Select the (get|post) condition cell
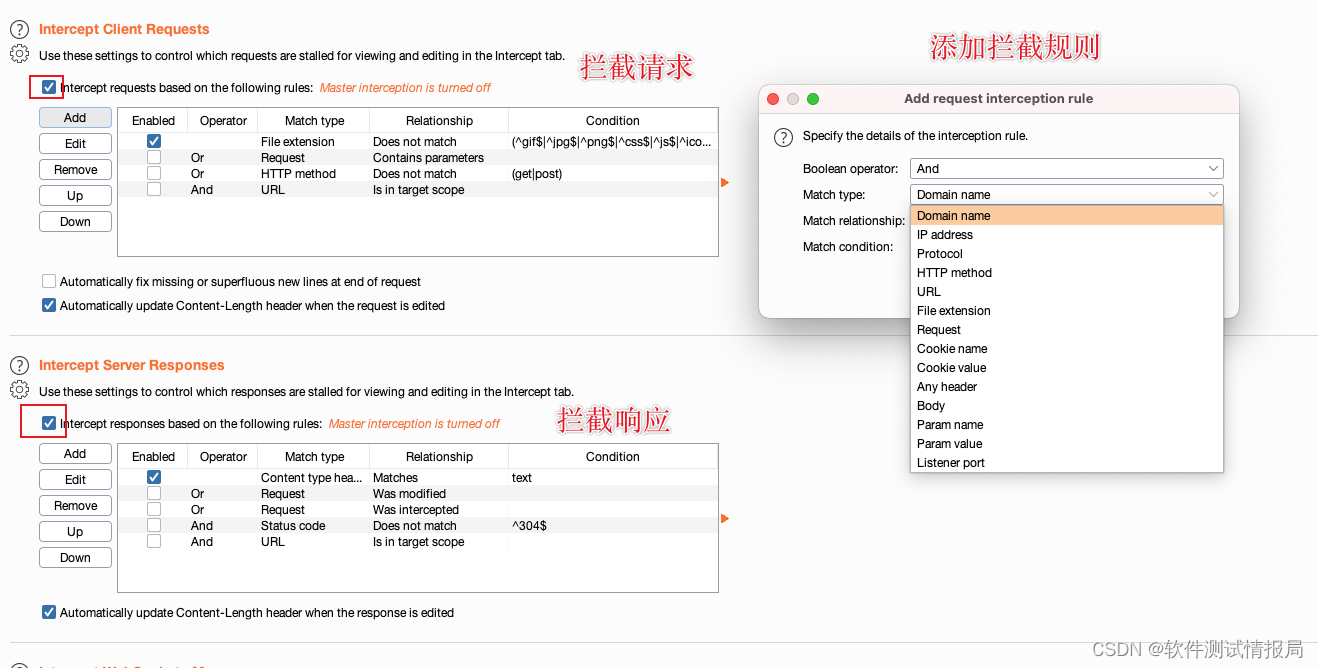 point(613,174)
